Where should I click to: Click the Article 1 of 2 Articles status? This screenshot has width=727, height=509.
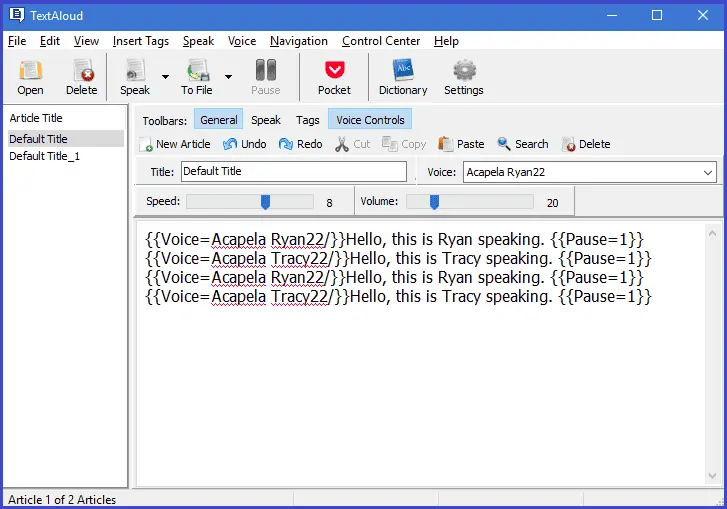62,500
